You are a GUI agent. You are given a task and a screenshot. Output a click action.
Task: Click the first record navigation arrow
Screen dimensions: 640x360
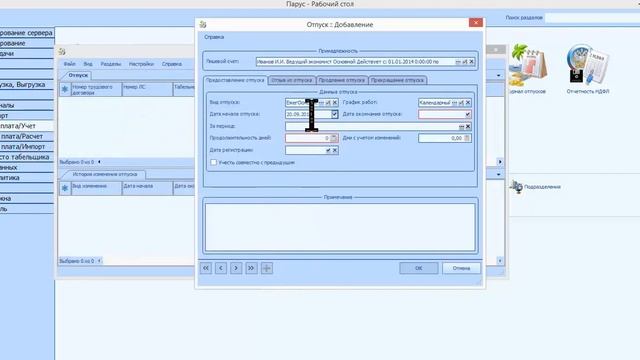(206, 268)
